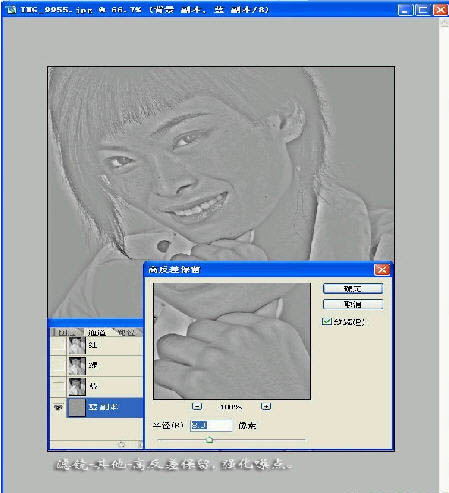Click the 100% zoom value in High Pass dialog
449x493 pixels.
(231, 407)
